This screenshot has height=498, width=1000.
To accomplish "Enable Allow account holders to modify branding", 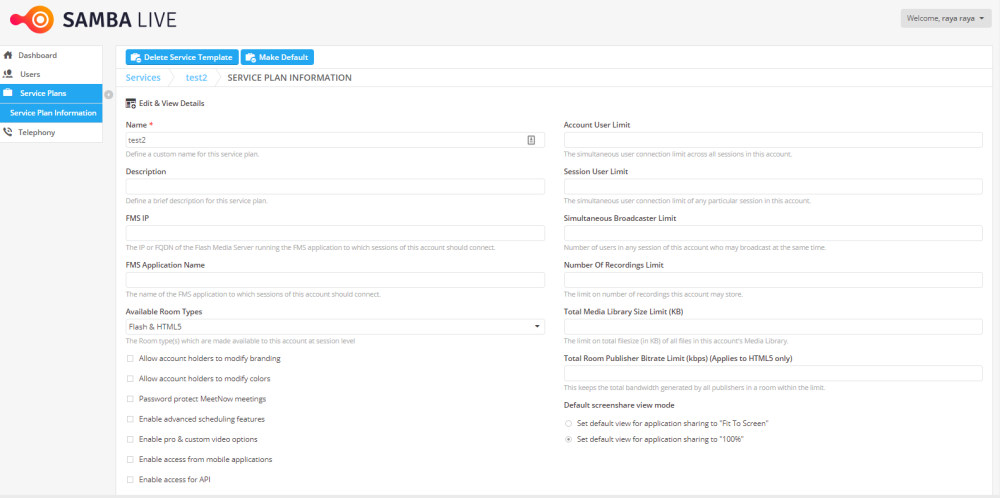I will [x=130, y=358].
